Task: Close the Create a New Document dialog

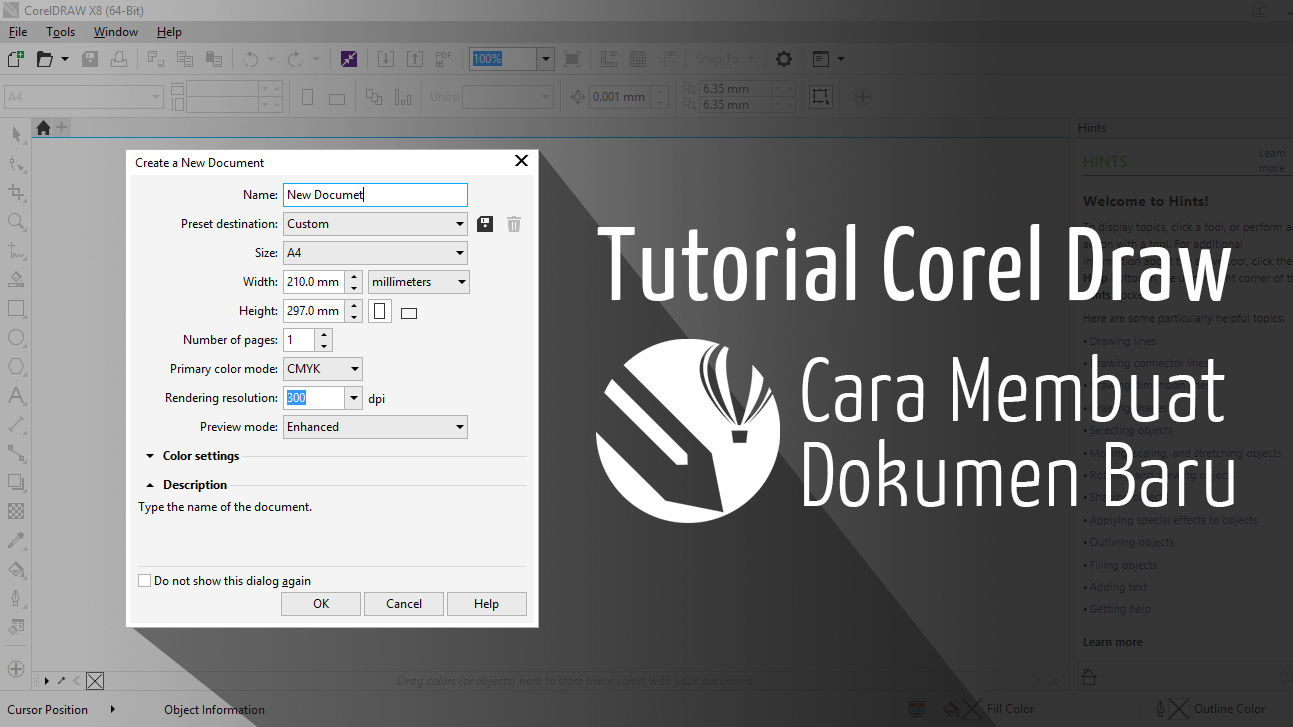Action: point(521,161)
